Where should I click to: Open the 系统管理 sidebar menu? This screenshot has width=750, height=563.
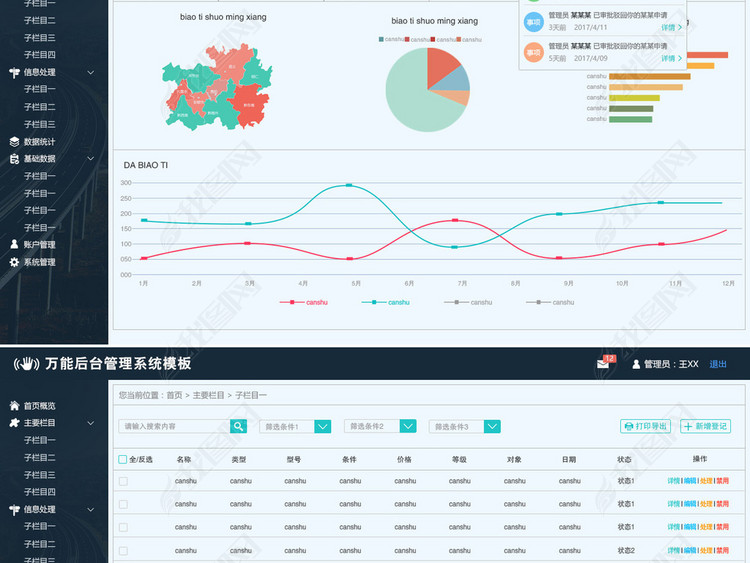40,262
